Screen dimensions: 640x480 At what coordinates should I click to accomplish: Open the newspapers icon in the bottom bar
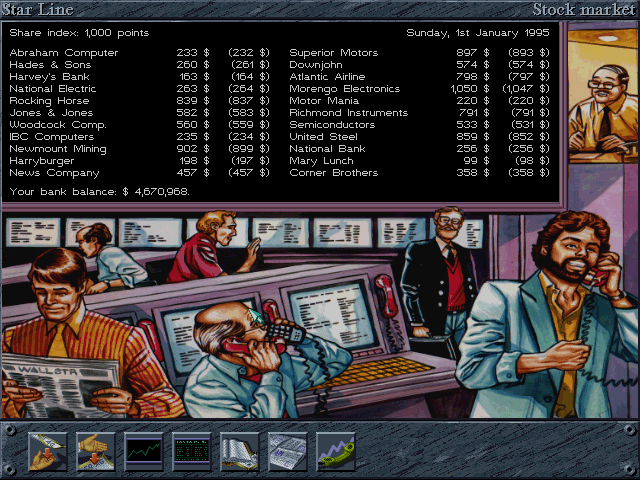(x=288, y=451)
